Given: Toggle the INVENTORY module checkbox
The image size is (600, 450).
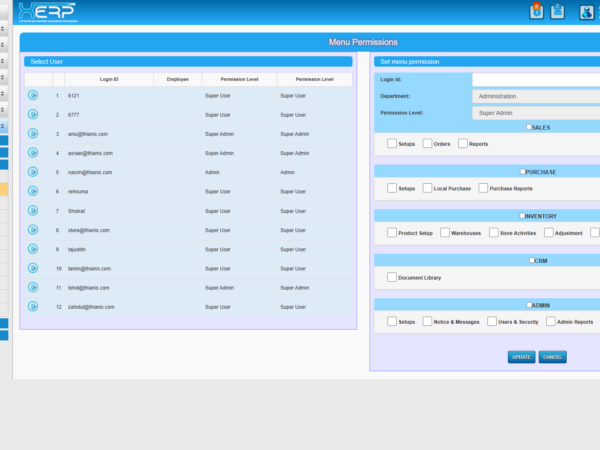Looking at the screenshot, I should 522,216.
